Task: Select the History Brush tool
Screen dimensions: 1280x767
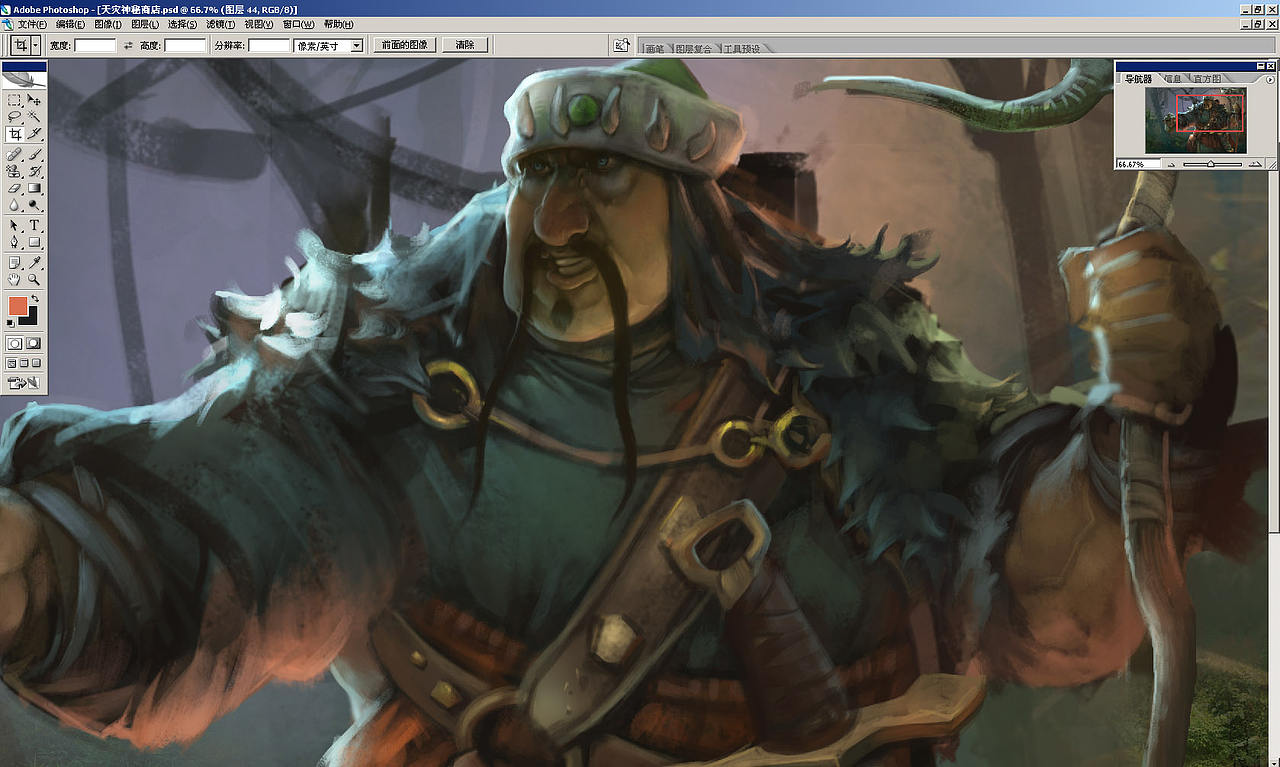Action: [x=34, y=171]
